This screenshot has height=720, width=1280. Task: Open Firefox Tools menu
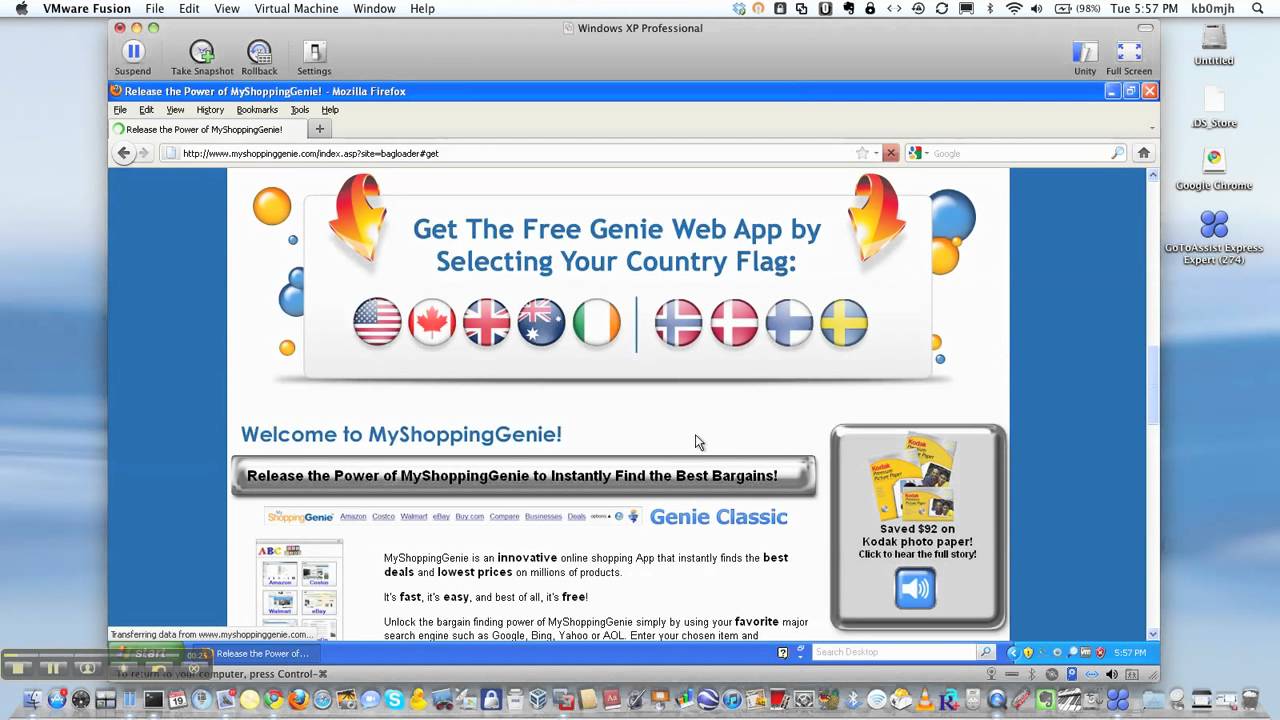coord(300,110)
